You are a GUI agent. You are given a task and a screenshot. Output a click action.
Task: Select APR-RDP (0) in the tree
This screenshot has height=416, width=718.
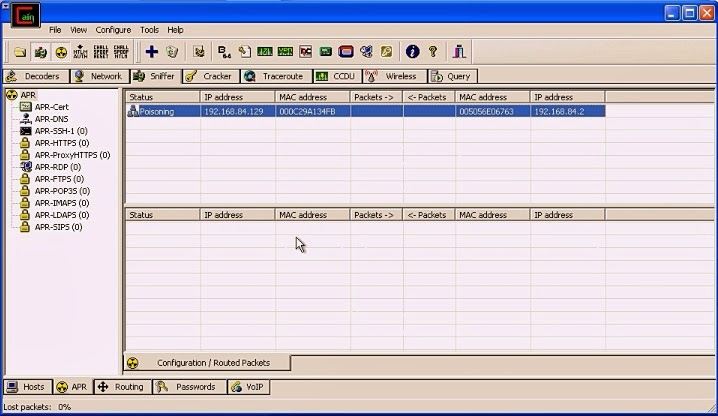point(58,167)
